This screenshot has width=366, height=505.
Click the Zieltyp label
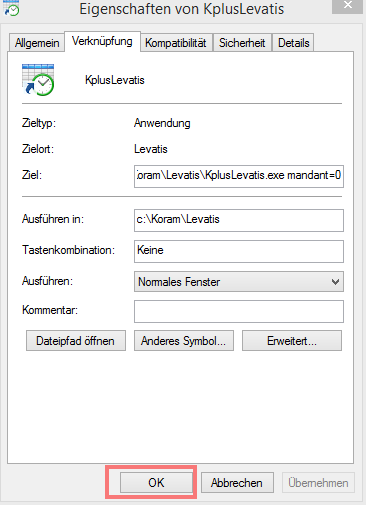(39, 123)
